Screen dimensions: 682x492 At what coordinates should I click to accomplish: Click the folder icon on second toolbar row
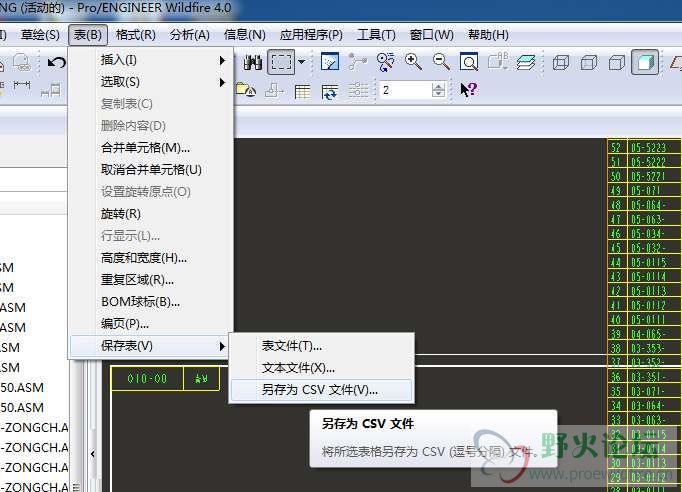(246, 90)
